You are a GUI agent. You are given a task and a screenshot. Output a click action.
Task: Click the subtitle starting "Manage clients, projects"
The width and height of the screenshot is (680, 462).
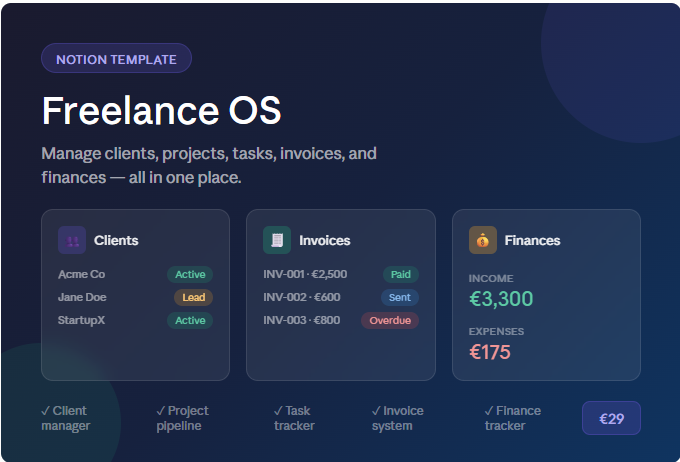(209, 165)
